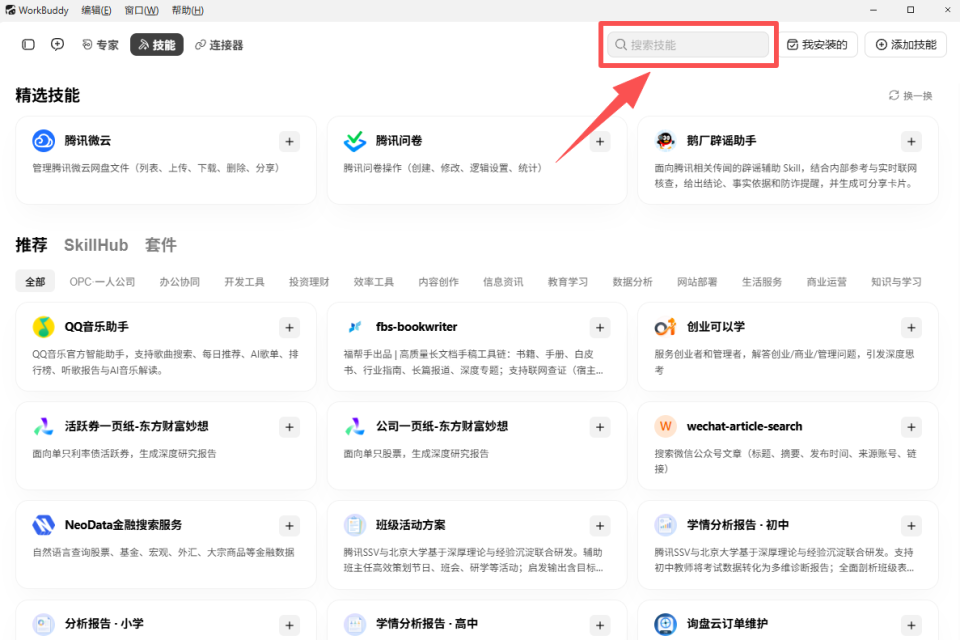The width and height of the screenshot is (960, 640).
Task: Filter by 商业运营 category
Action: coord(827,282)
